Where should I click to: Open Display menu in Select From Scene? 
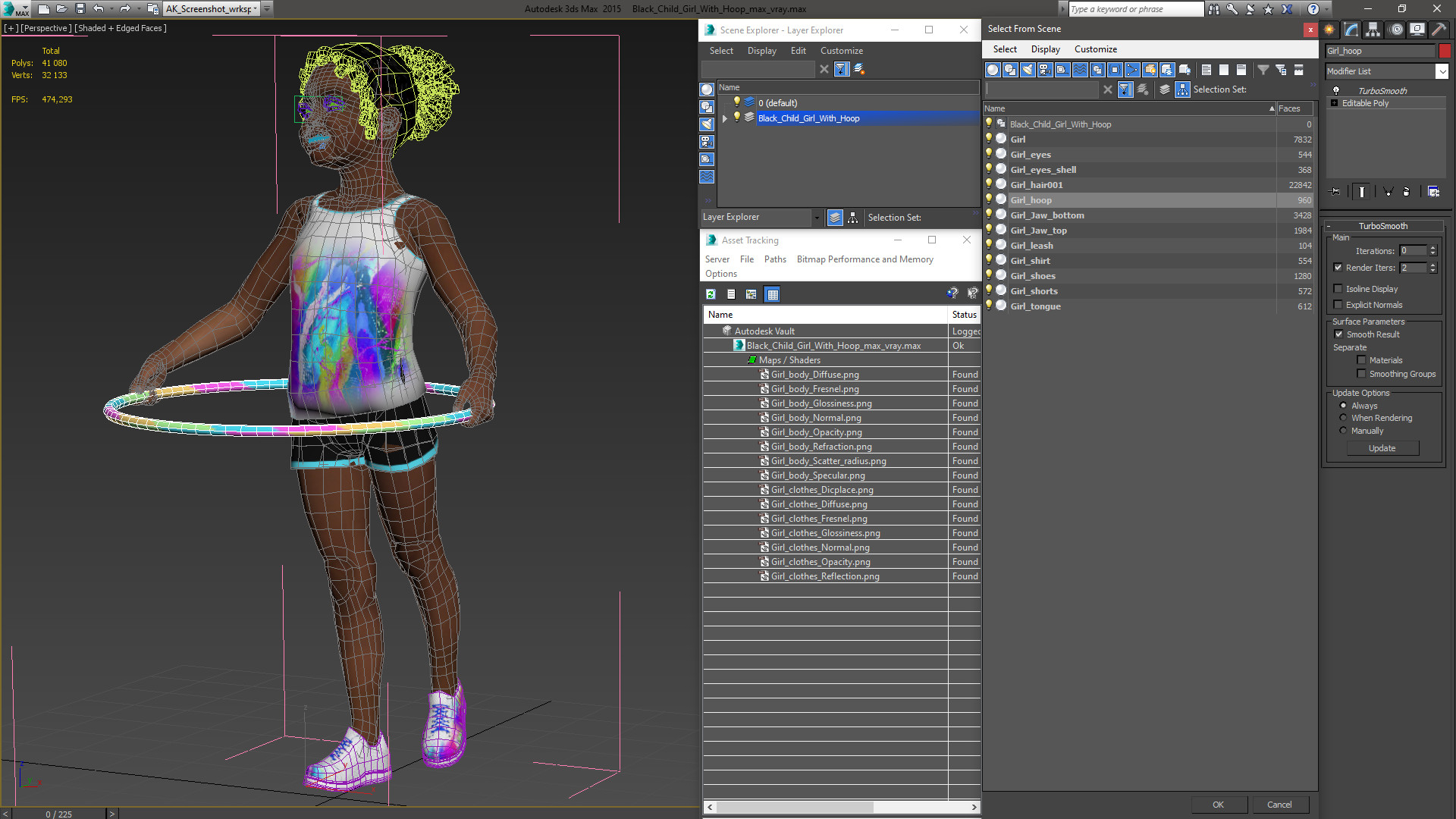(1045, 49)
